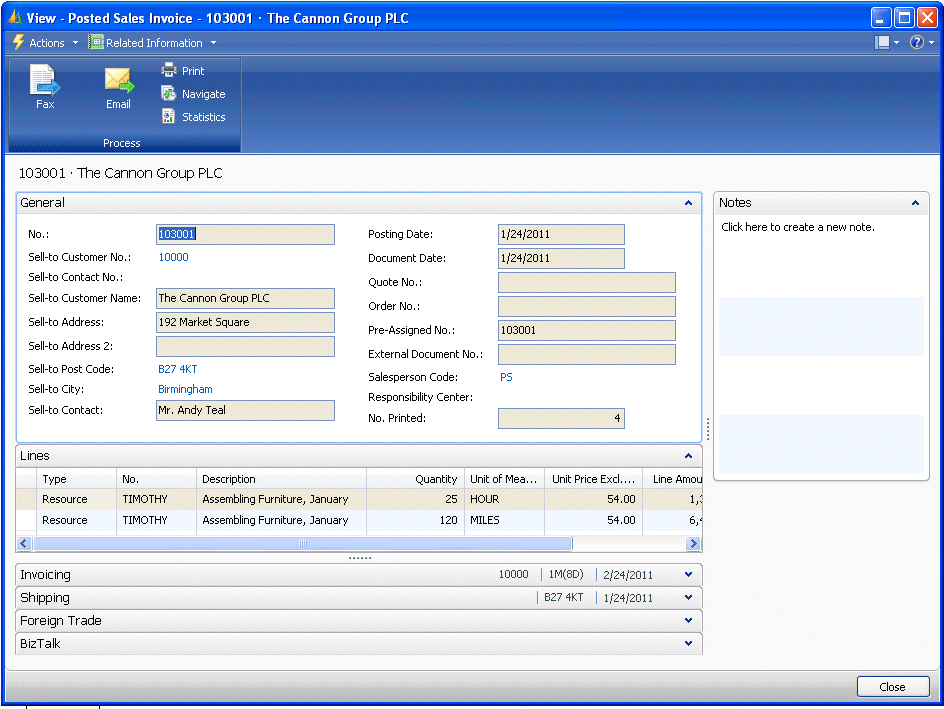Click the empty Order No. field
The height and width of the screenshot is (709, 944).
[586, 306]
